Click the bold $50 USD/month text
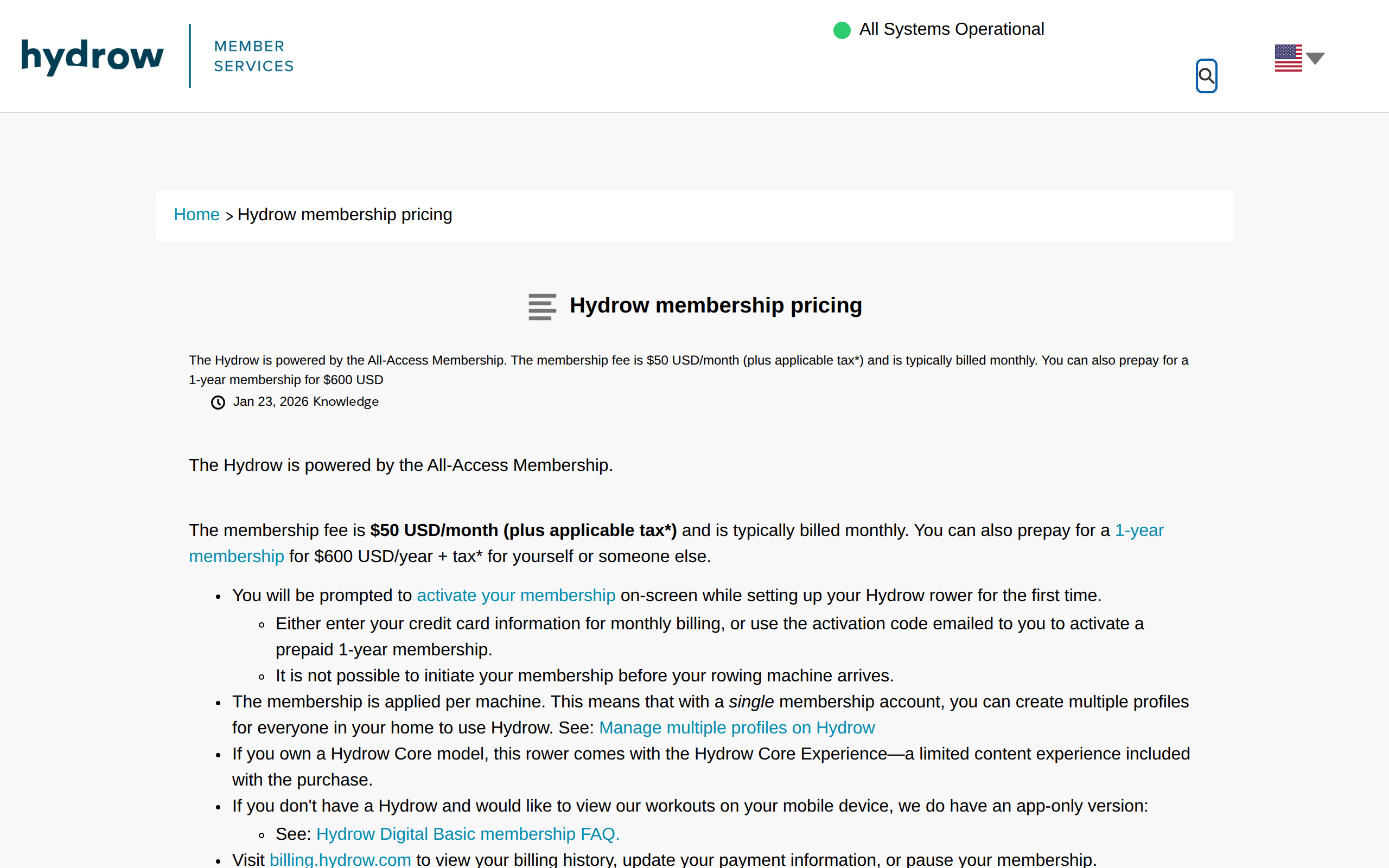This screenshot has width=1389, height=868. tap(524, 531)
